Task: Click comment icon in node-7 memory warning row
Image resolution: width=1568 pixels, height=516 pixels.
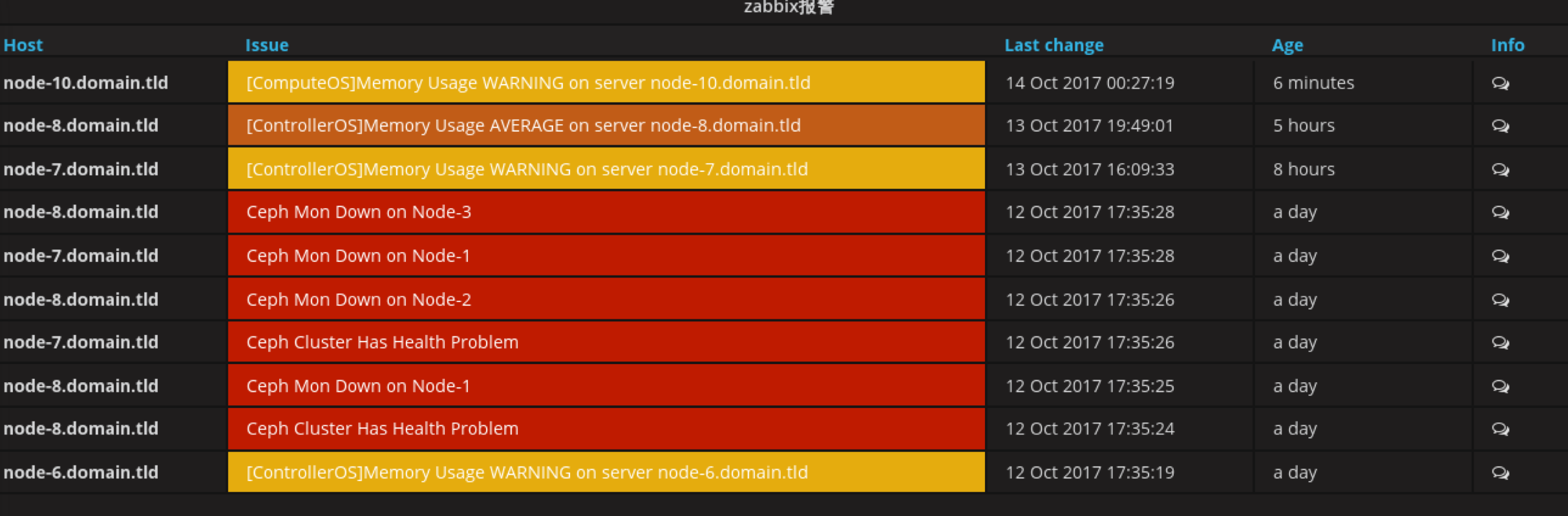Action: (1500, 170)
